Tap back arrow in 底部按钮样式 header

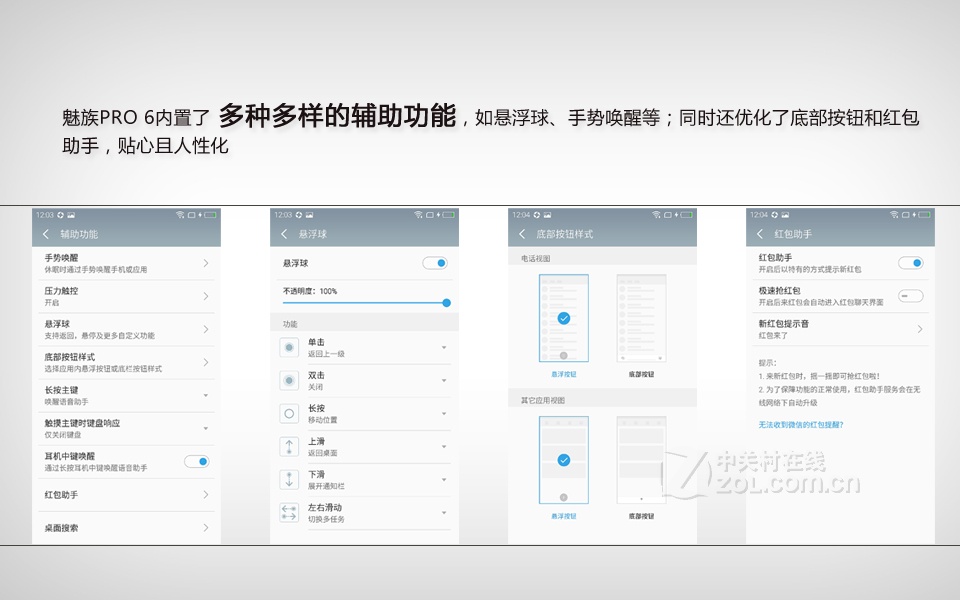521,234
